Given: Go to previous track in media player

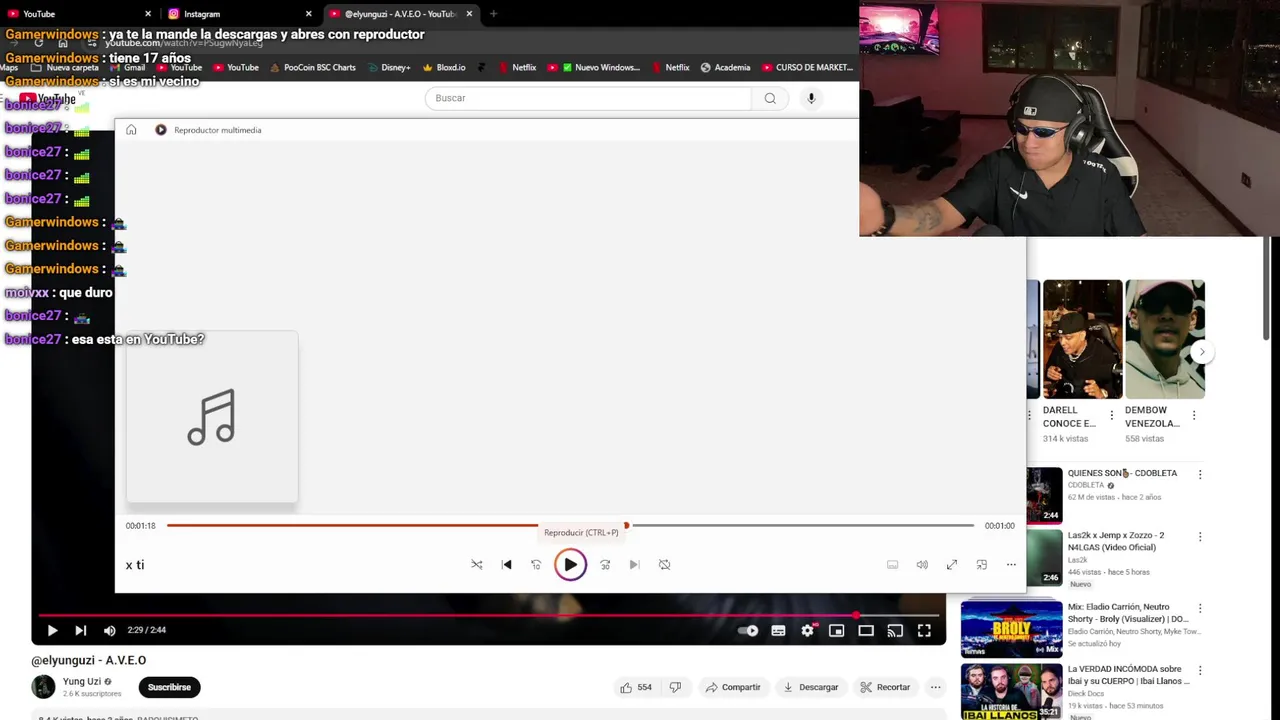Looking at the screenshot, I should [507, 565].
